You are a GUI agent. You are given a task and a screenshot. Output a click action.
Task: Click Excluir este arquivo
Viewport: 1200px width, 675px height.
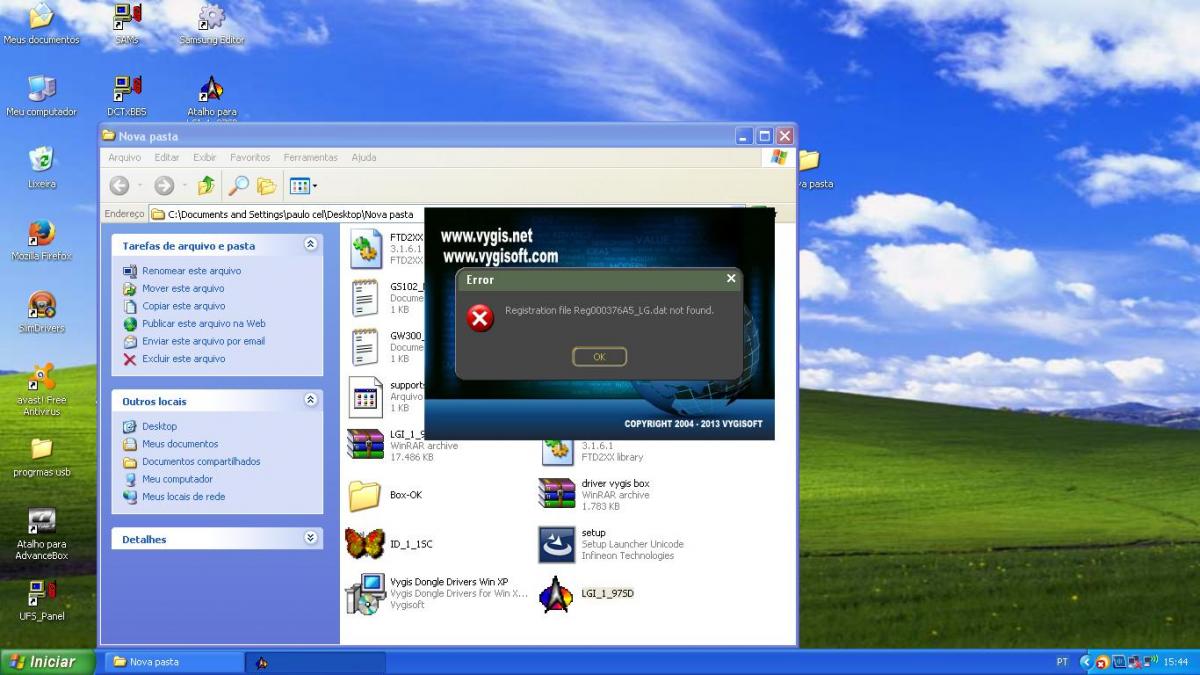click(184, 358)
